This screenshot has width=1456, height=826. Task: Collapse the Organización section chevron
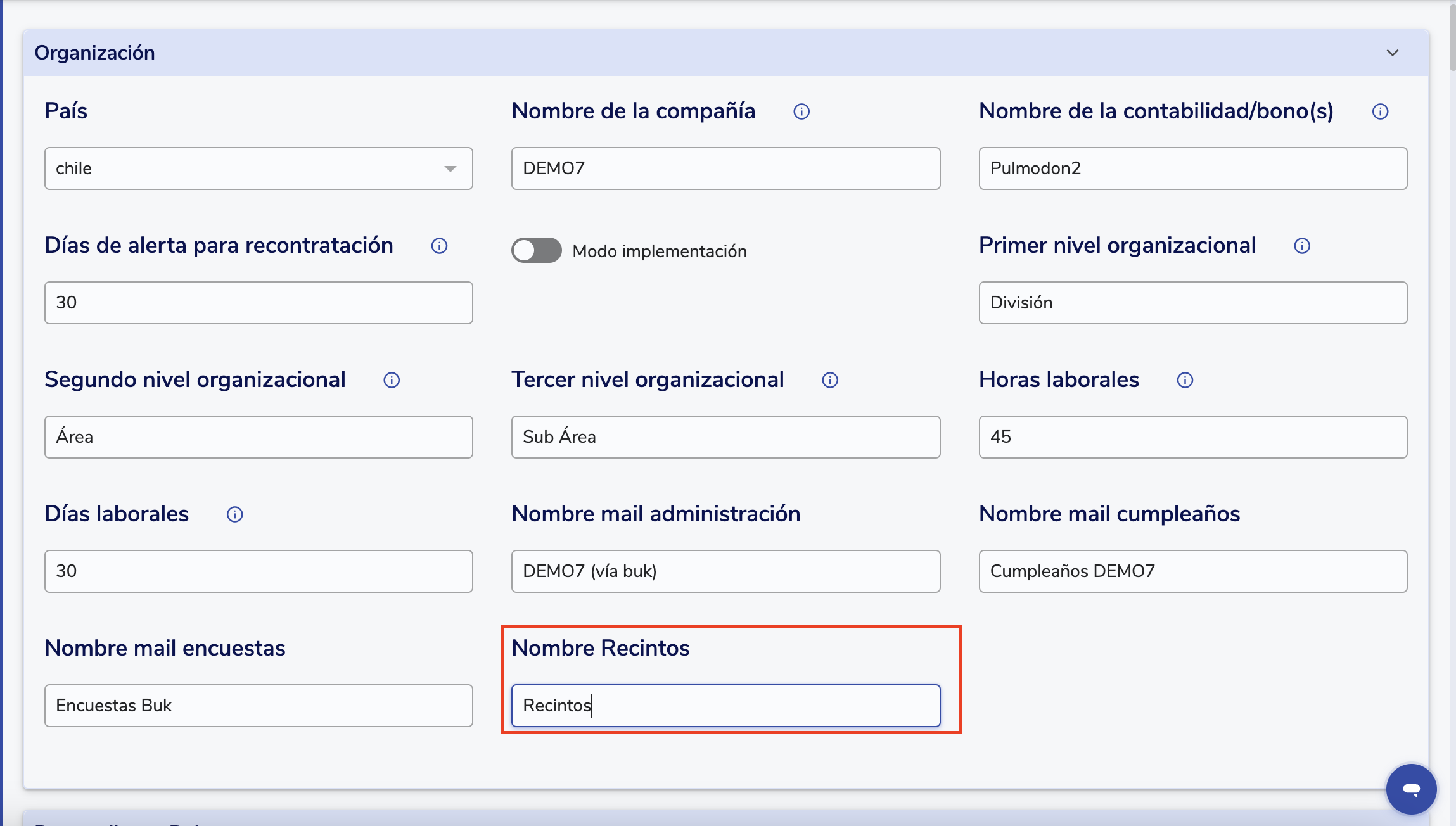1392,53
